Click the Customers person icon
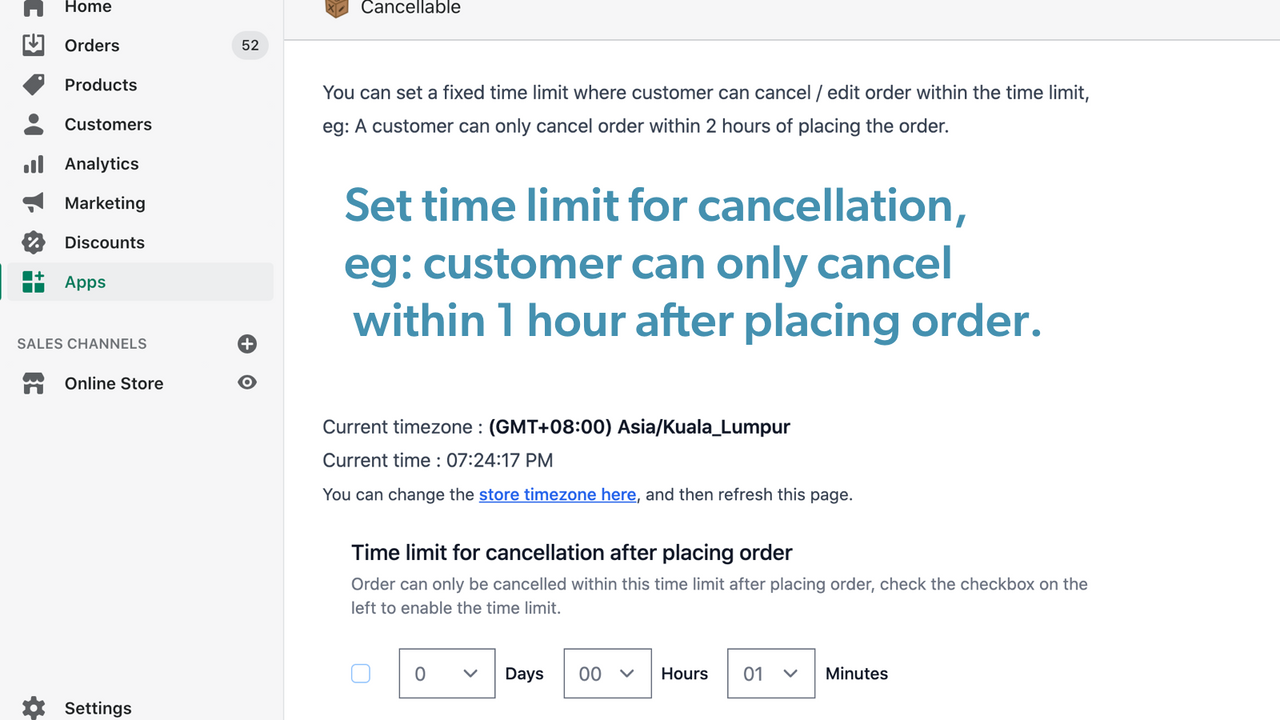 (33, 124)
